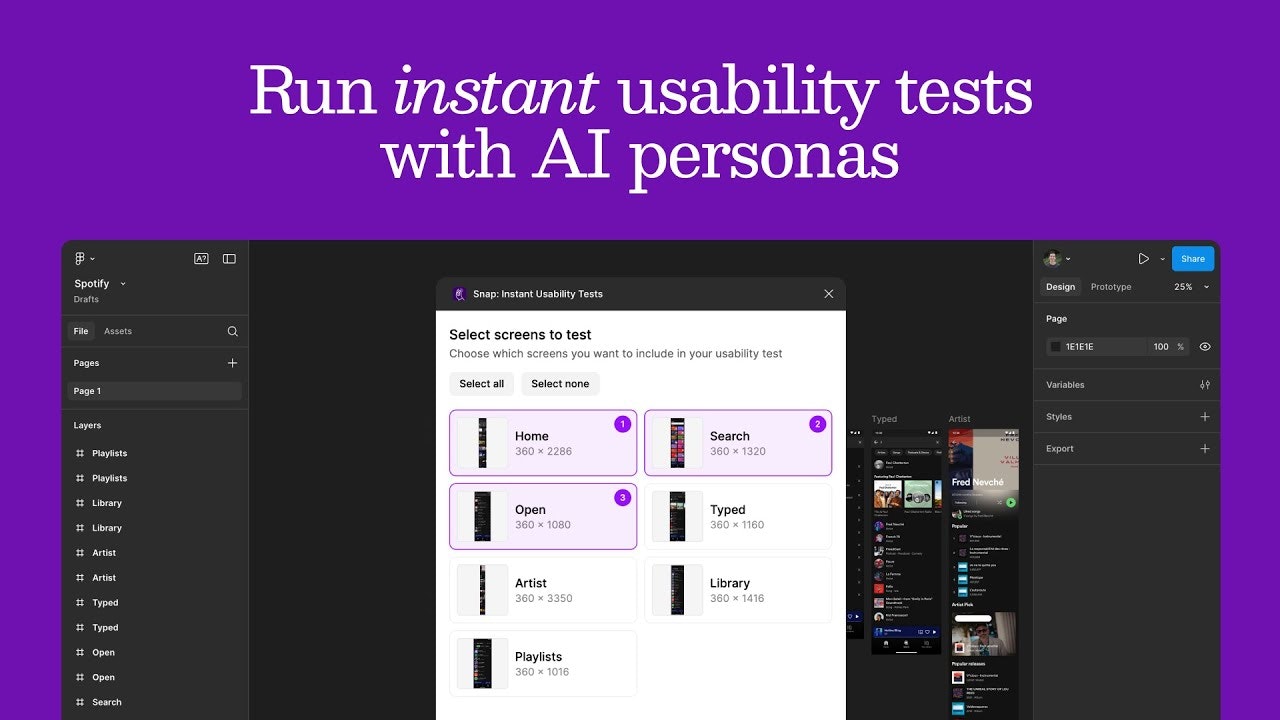Select Page 1 in pages list
1280x720 pixels.
(x=155, y=391)
